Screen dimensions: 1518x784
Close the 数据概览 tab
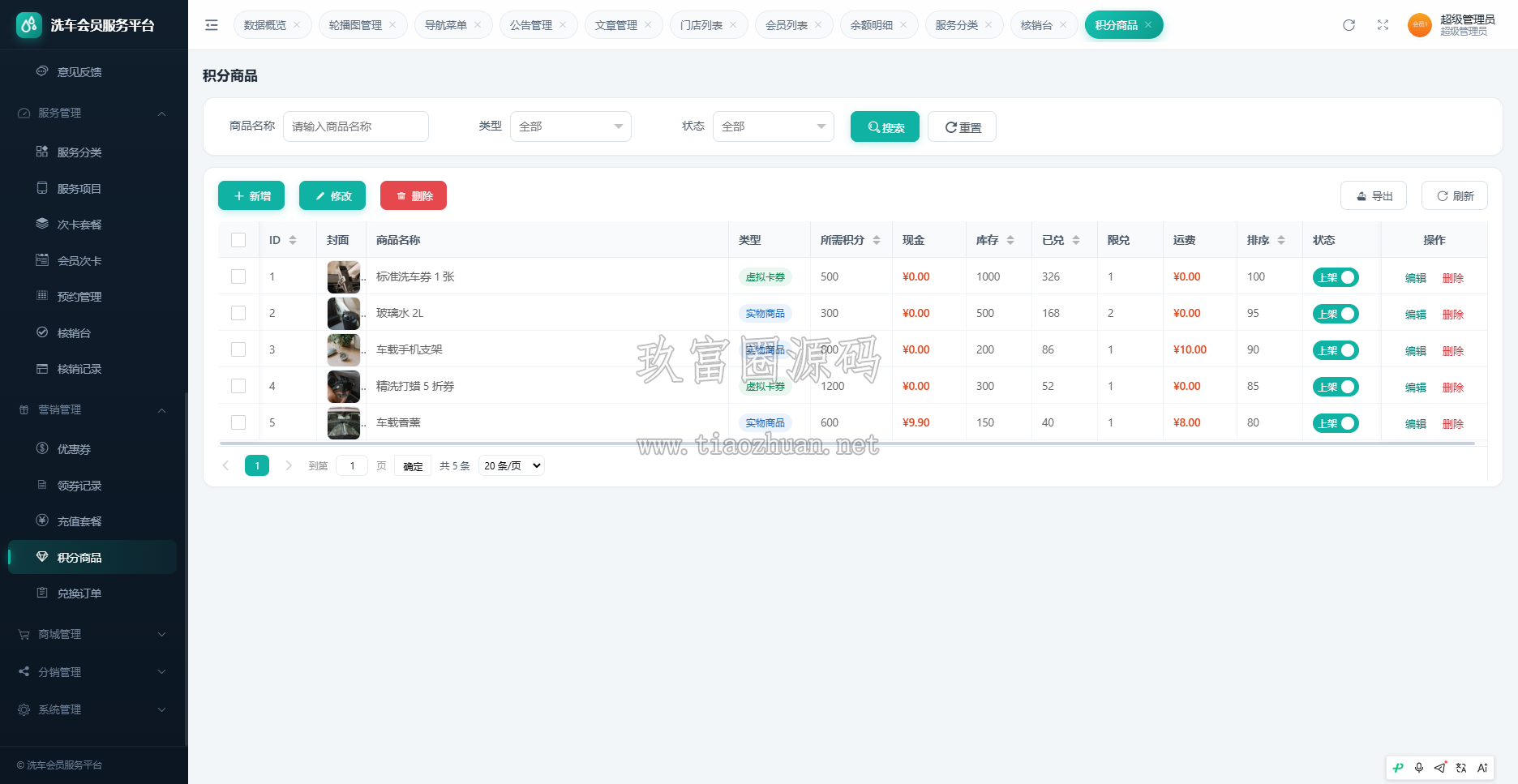[x=297, y=25]
